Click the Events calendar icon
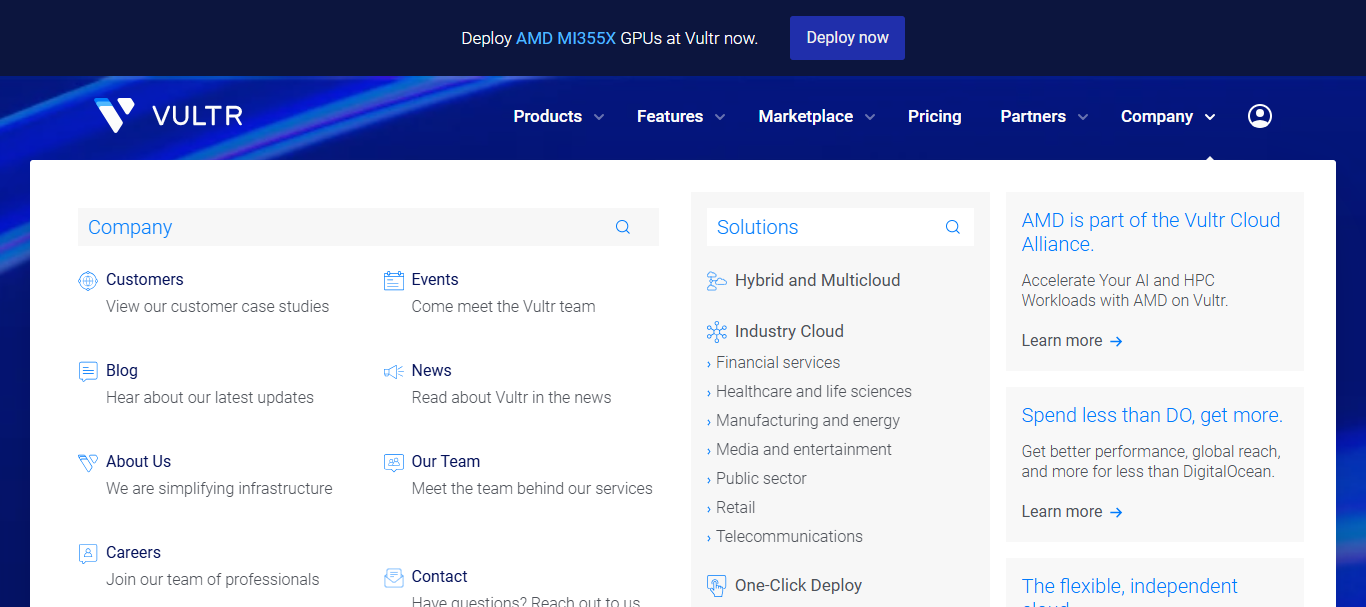The width and height of the screenshot is (1366, 607). click(394, 281)
